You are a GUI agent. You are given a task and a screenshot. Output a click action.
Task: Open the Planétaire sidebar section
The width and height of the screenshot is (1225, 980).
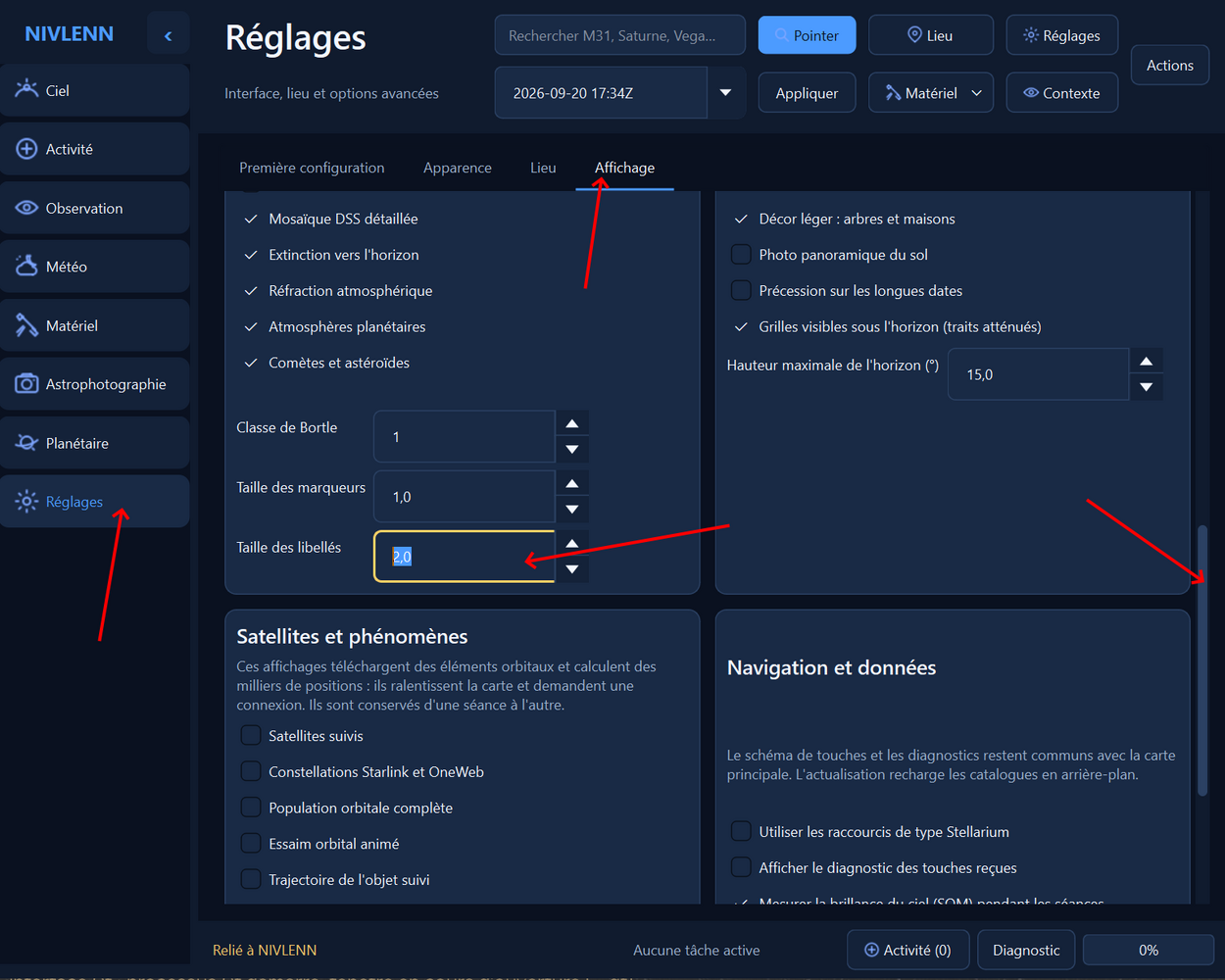point(94,443)
